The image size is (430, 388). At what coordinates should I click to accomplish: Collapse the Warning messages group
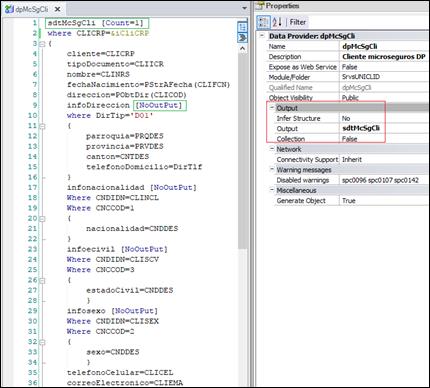click(272, 170)
